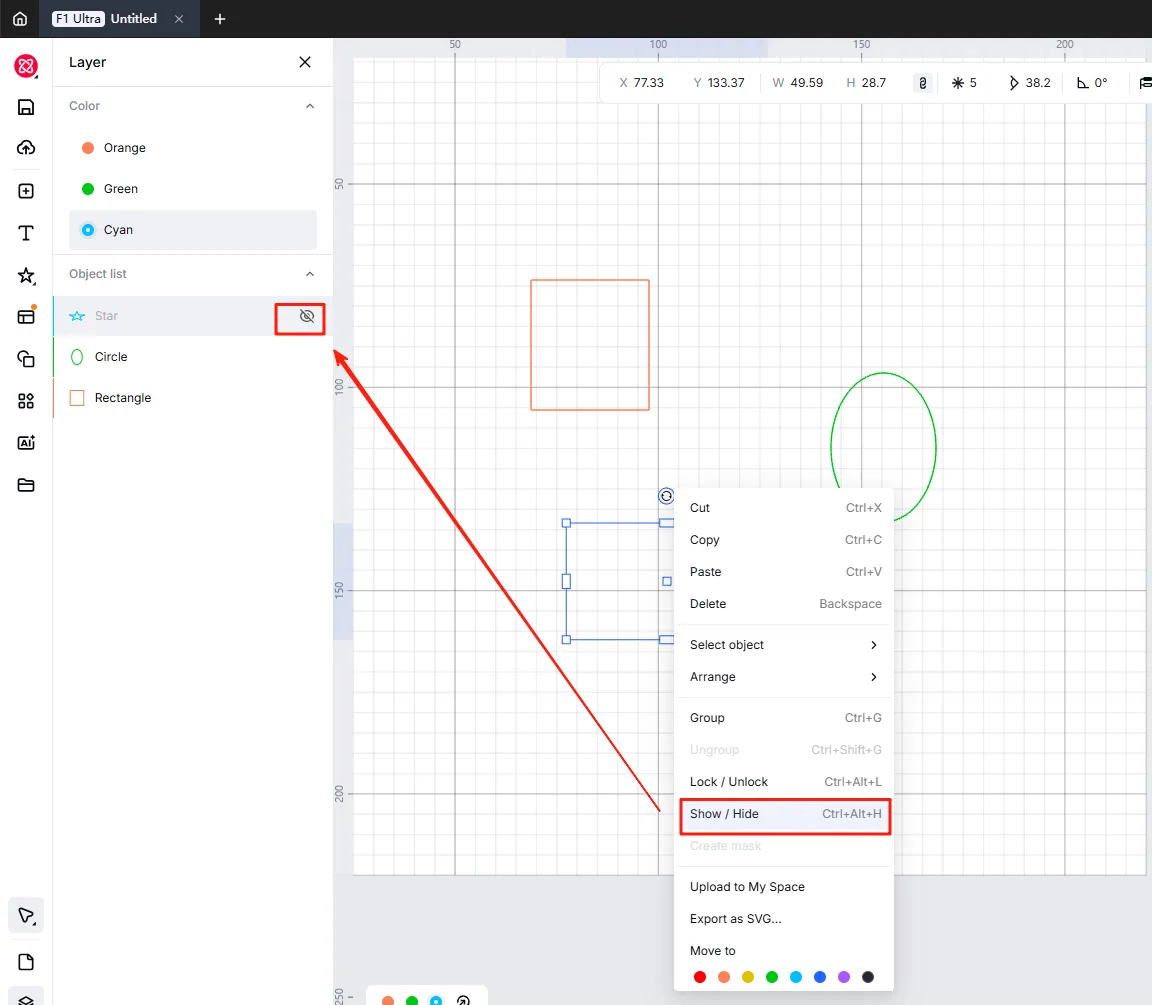Open the cloud upload icon
The width and height of the screenshot is (1152, 1005).
point(26,148)
